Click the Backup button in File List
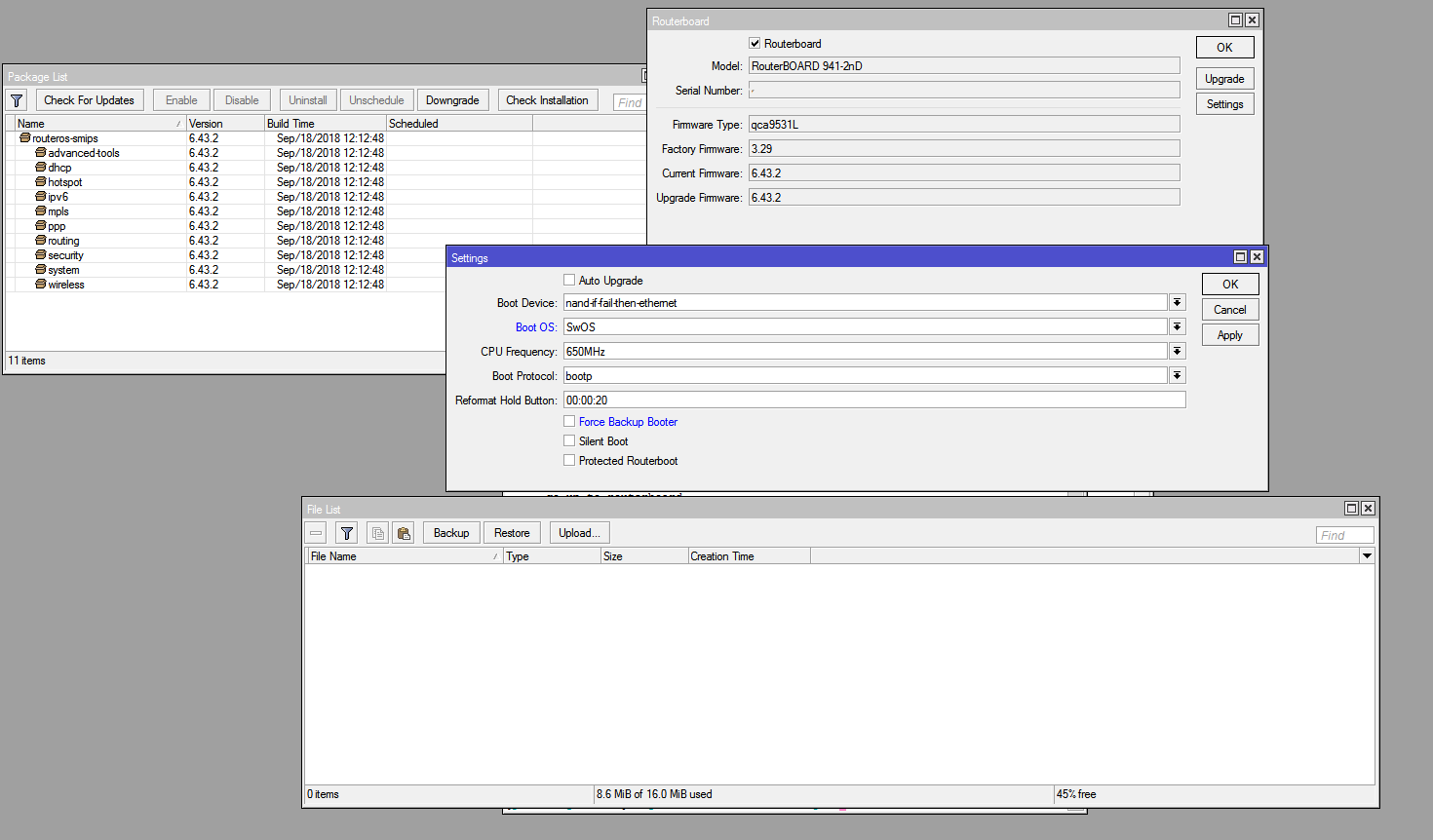 (451, 533)
